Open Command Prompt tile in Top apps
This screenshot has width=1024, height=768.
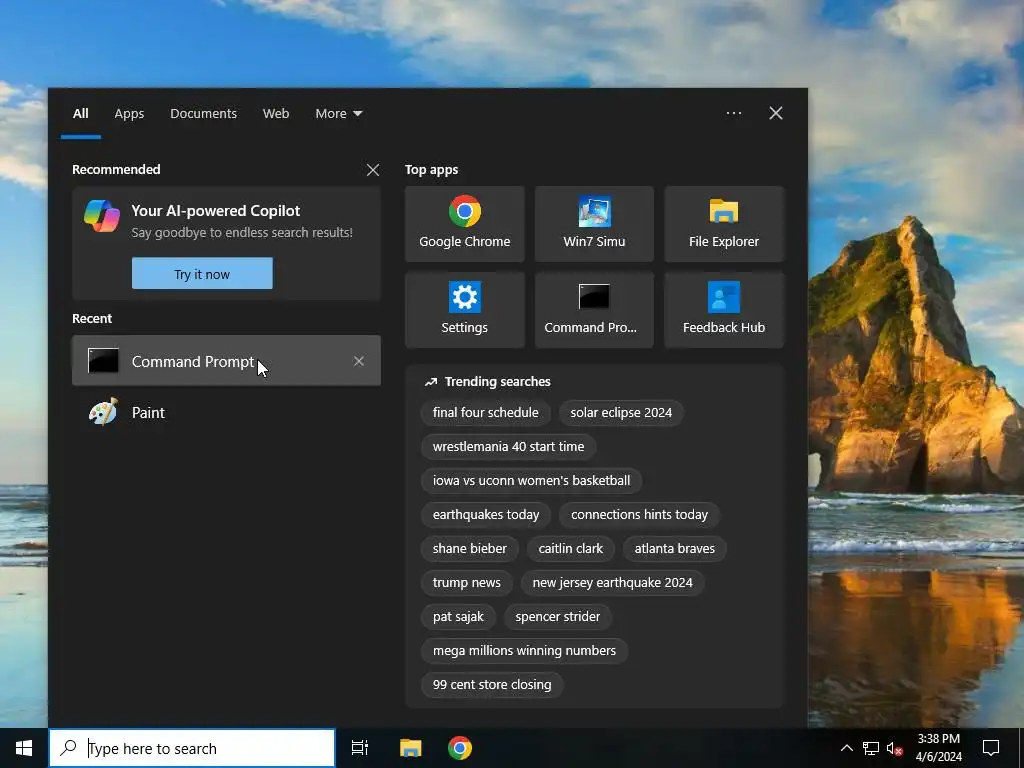tap(594, 310)
